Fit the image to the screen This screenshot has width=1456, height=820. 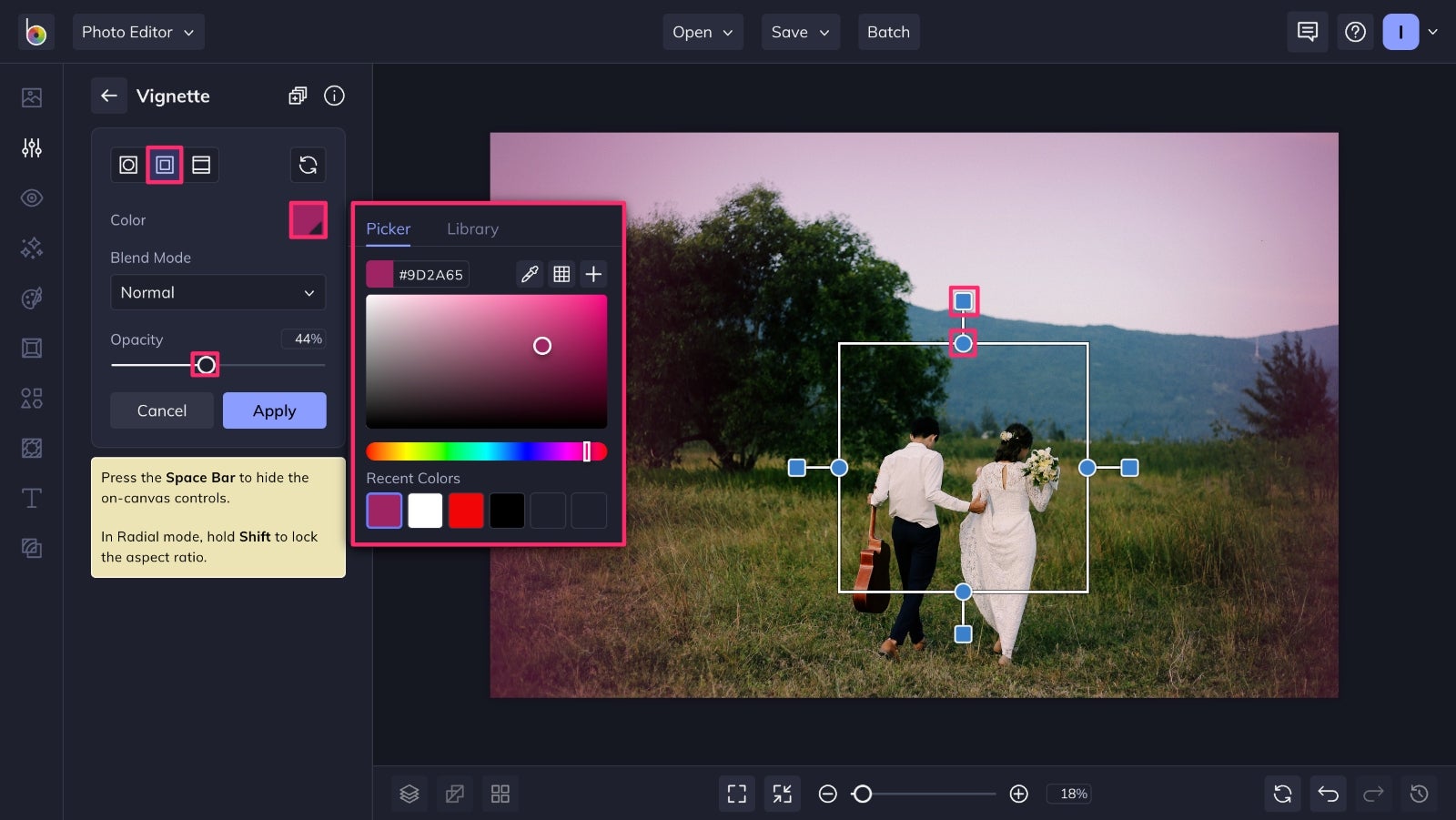pos(781,793)
